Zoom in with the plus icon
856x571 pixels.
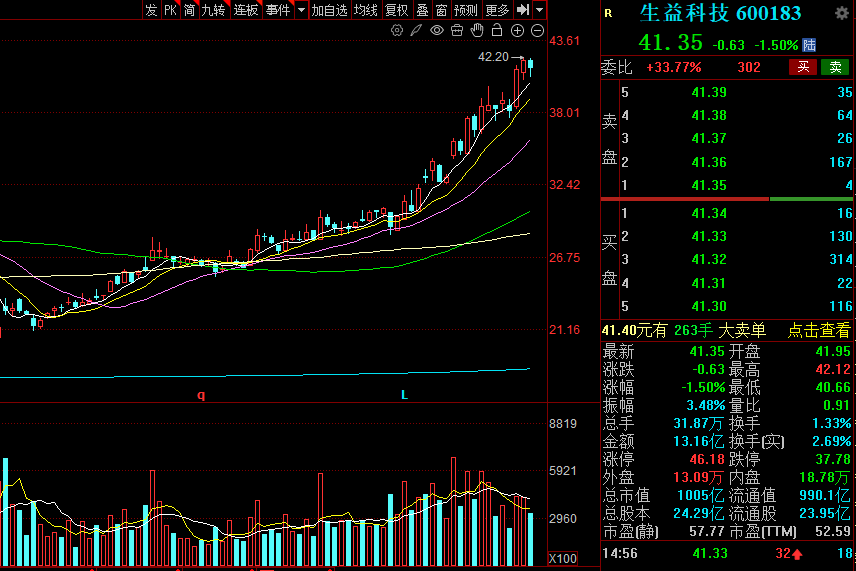[x=517, y=31]
